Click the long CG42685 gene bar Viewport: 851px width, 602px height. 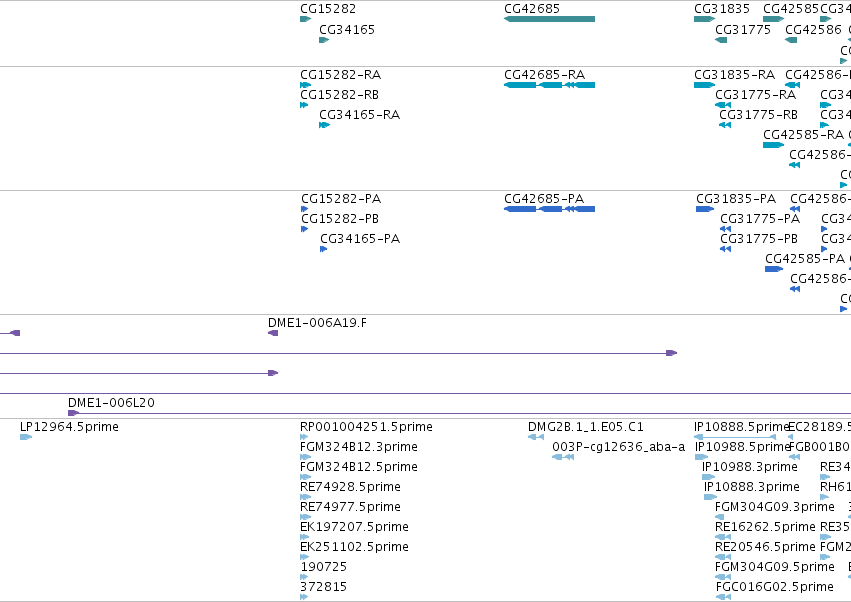(x=549, y=19)
